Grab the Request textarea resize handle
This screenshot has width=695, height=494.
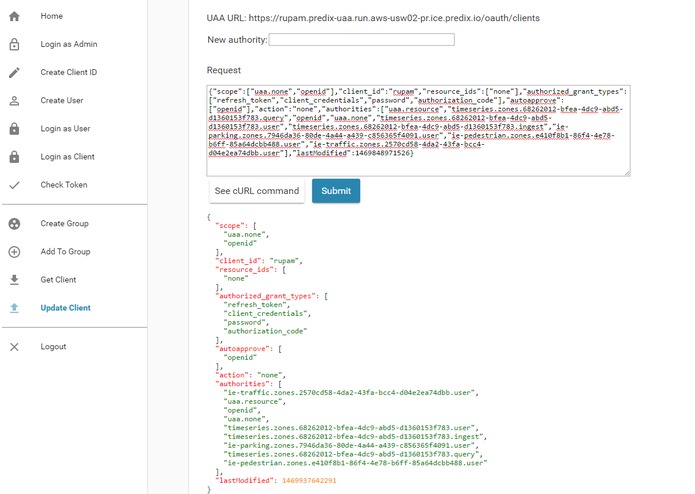tap(627, 173)
